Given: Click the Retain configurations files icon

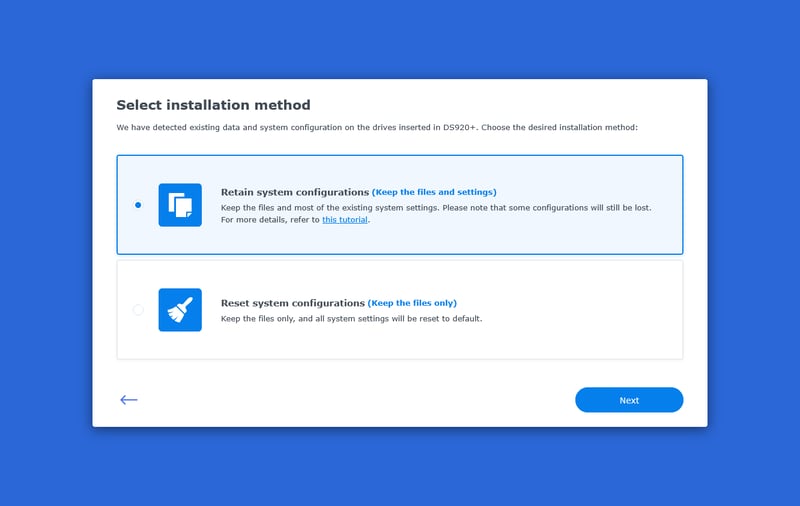Looking at the screenshot, I should (x=180, y=205).
